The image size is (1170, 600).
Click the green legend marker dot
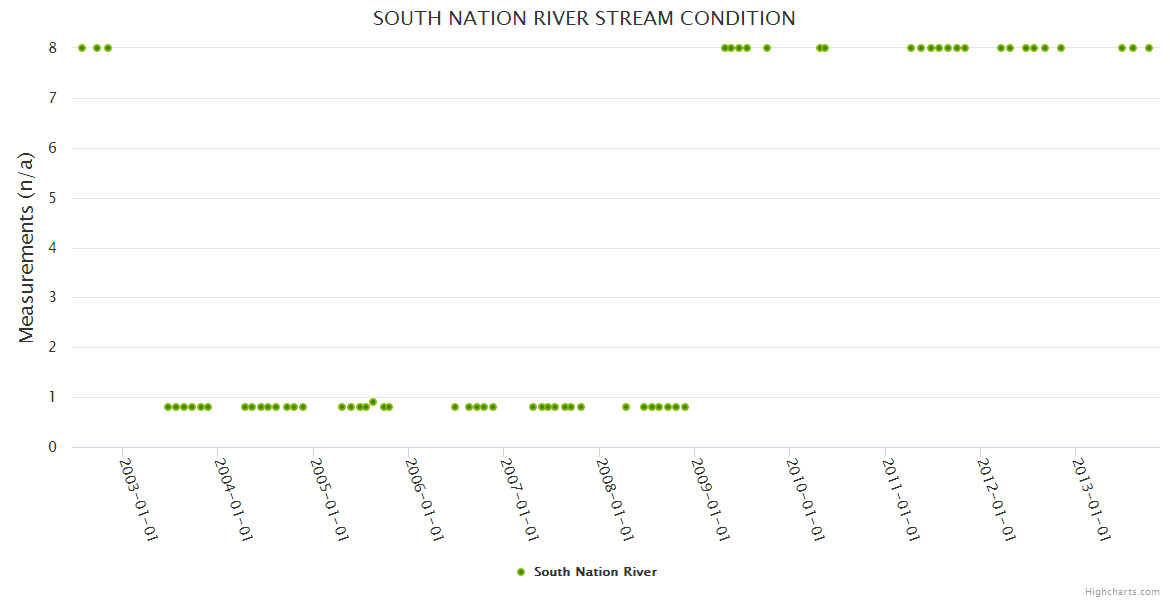[520, 572]
